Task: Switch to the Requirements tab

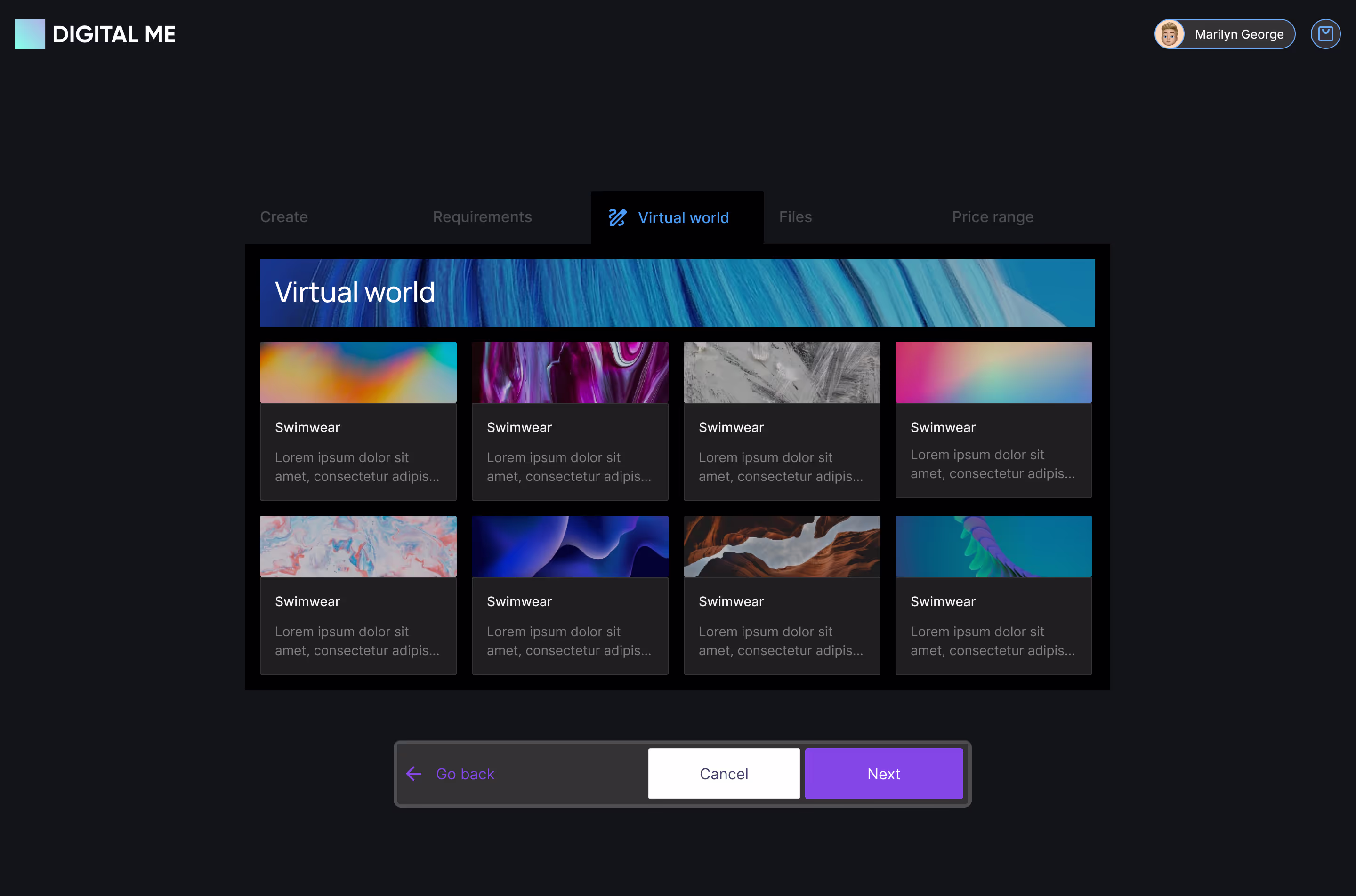Action: [482, 217]
